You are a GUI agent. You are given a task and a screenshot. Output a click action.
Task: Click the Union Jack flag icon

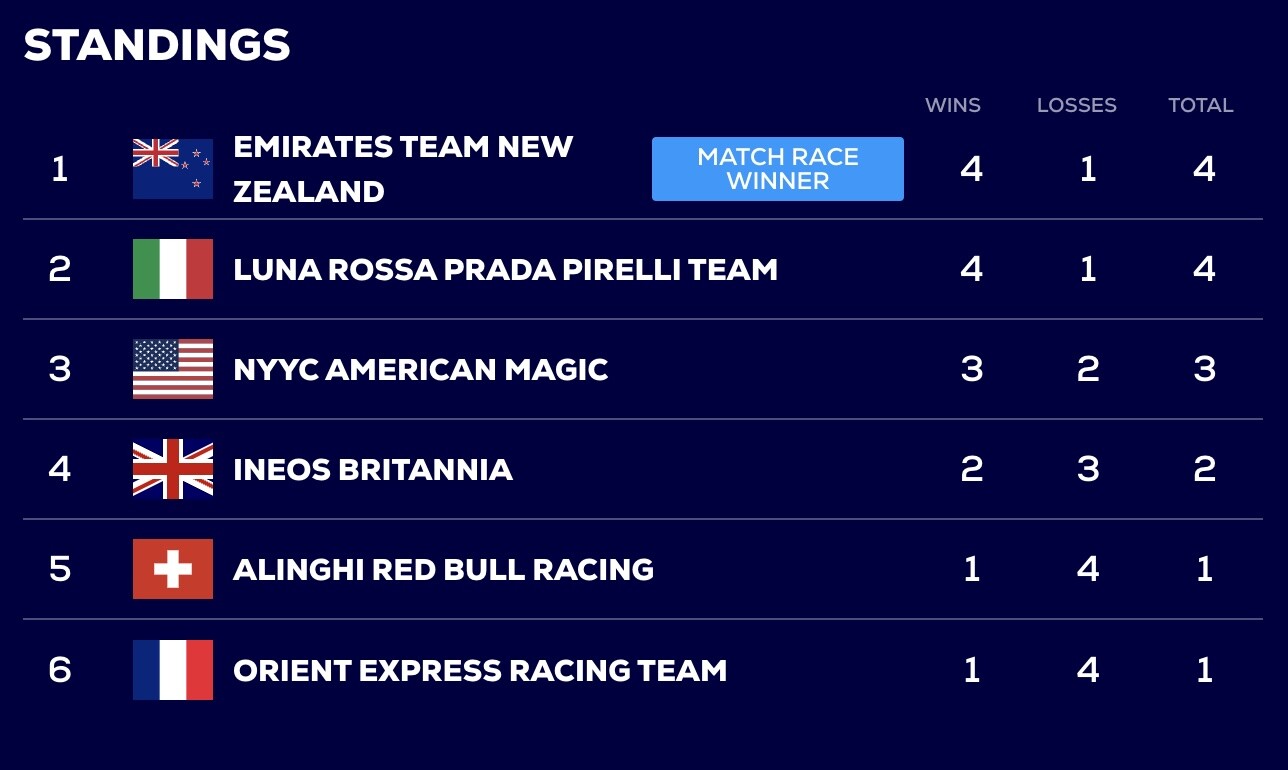(x=173, y=469)
